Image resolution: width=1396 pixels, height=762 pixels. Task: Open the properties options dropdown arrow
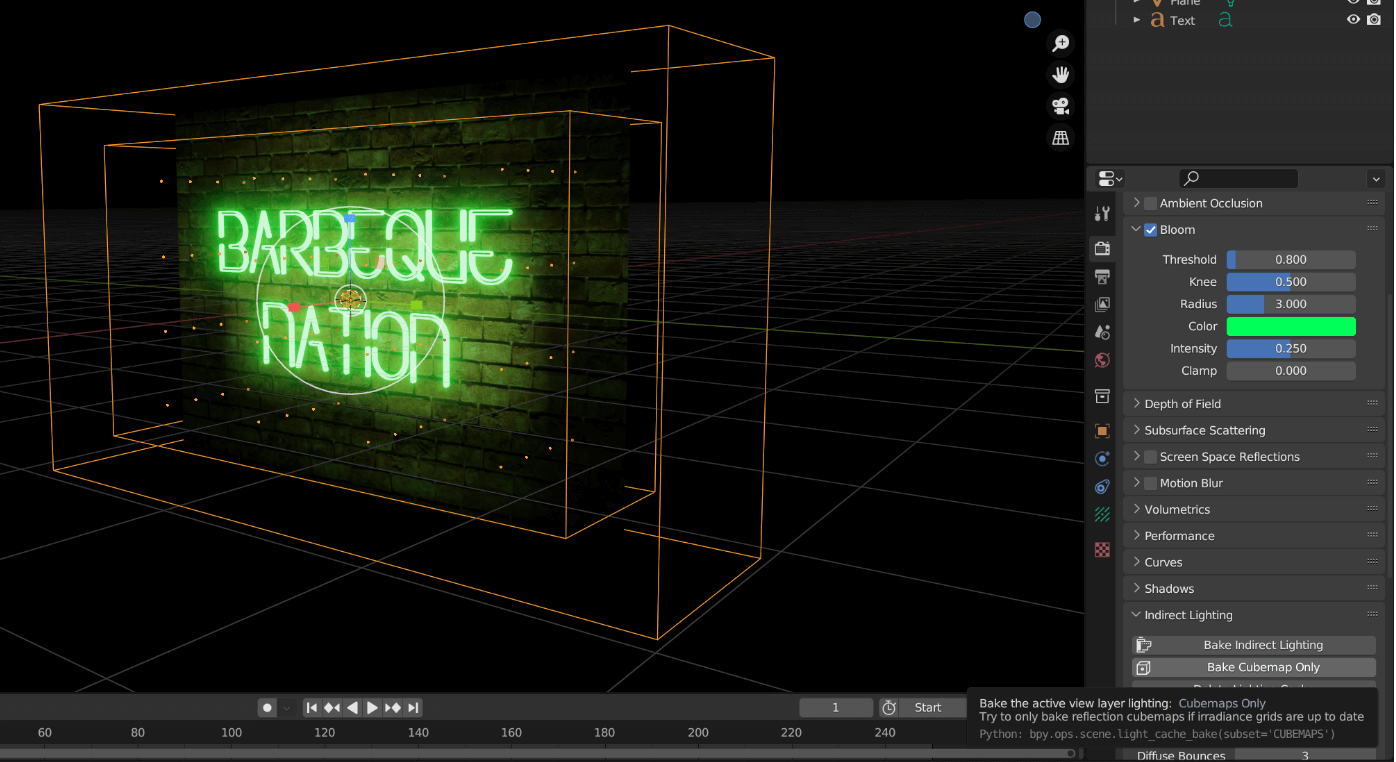tap(1376, 179)
